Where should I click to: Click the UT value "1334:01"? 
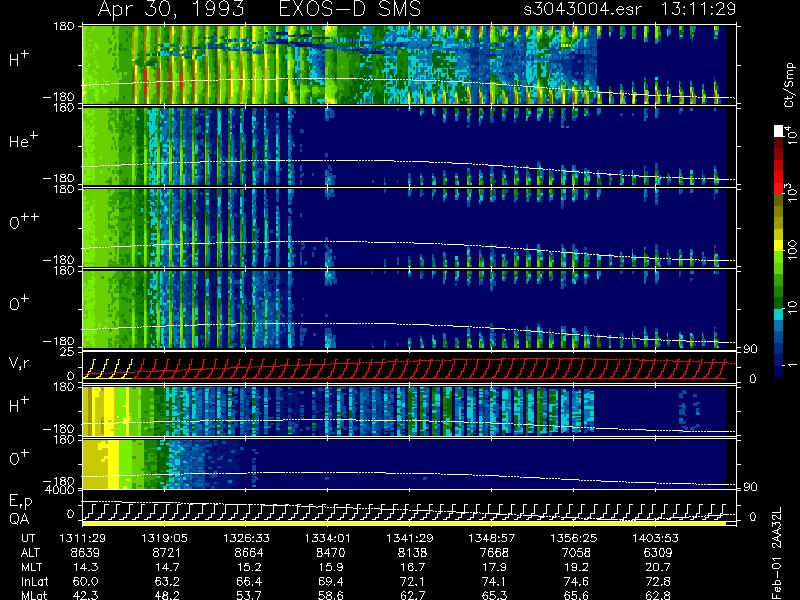coord(328,538)
